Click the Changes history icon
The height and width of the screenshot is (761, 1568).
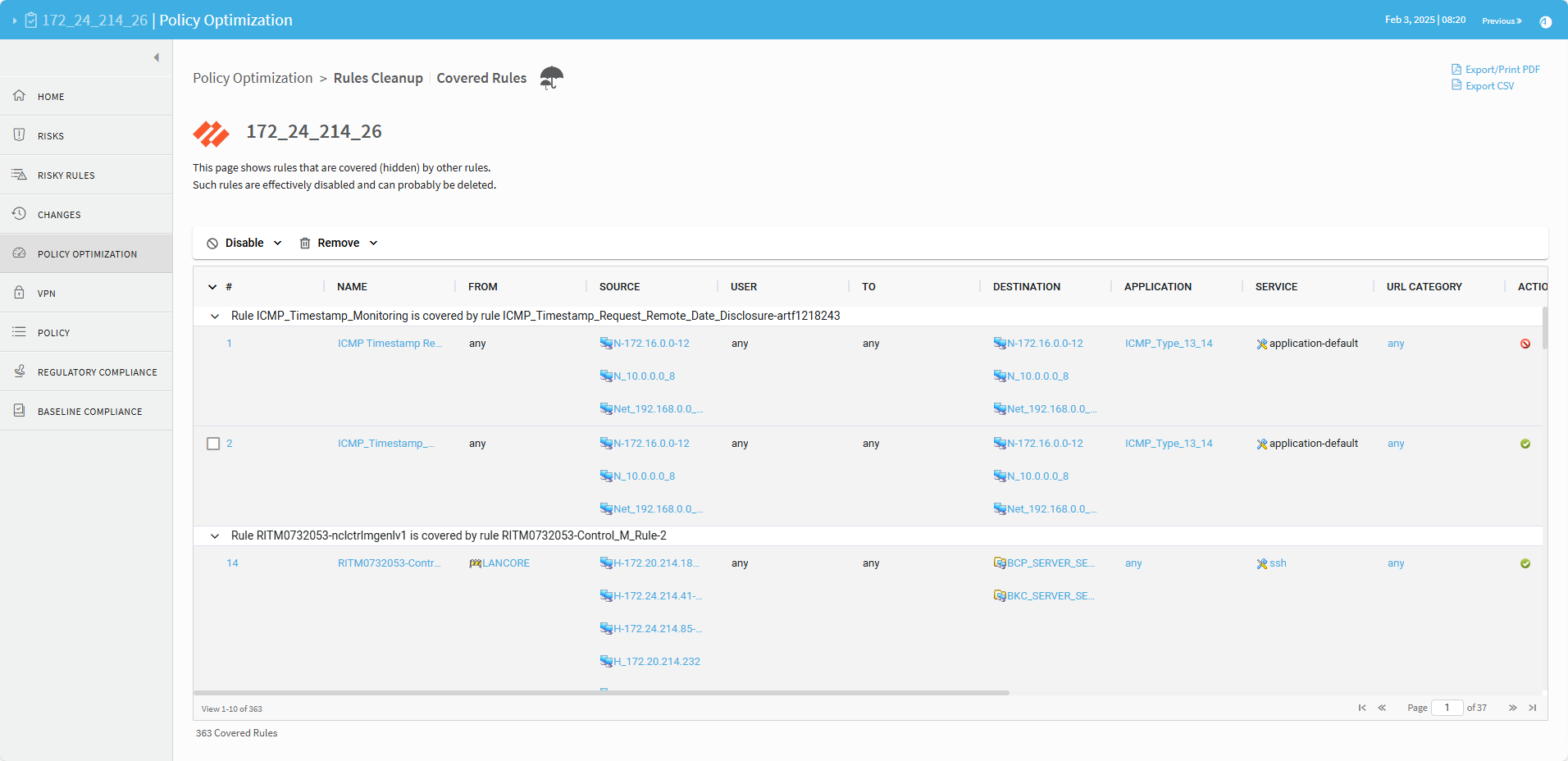point(19,214)
